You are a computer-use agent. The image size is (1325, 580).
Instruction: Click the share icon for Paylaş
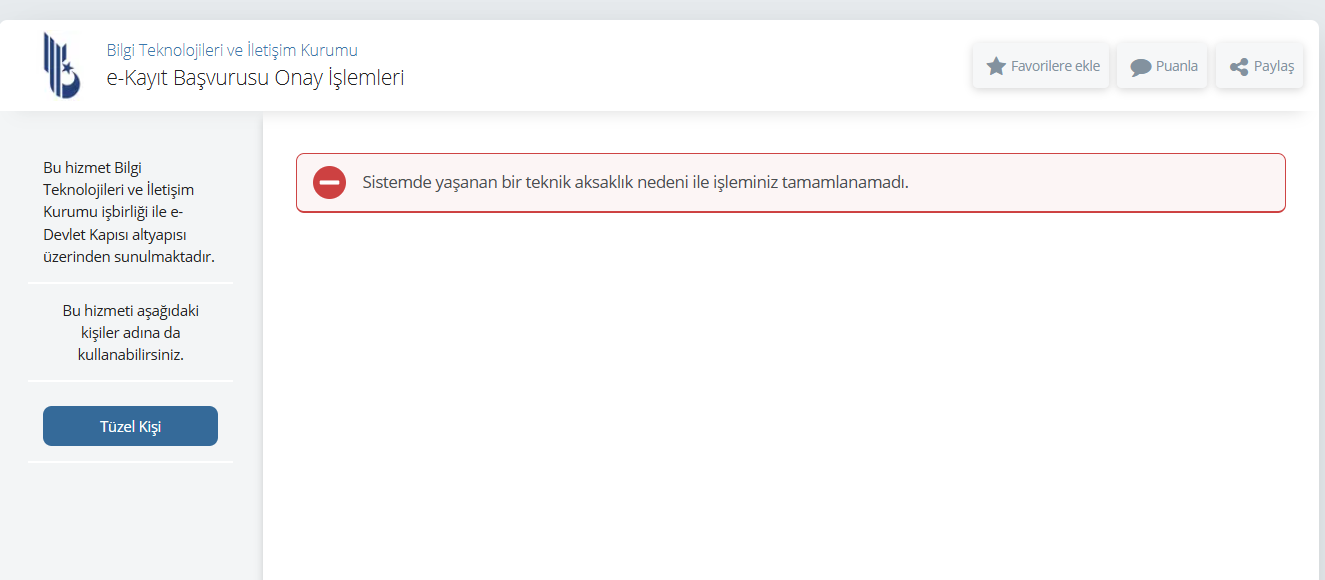1239,67
